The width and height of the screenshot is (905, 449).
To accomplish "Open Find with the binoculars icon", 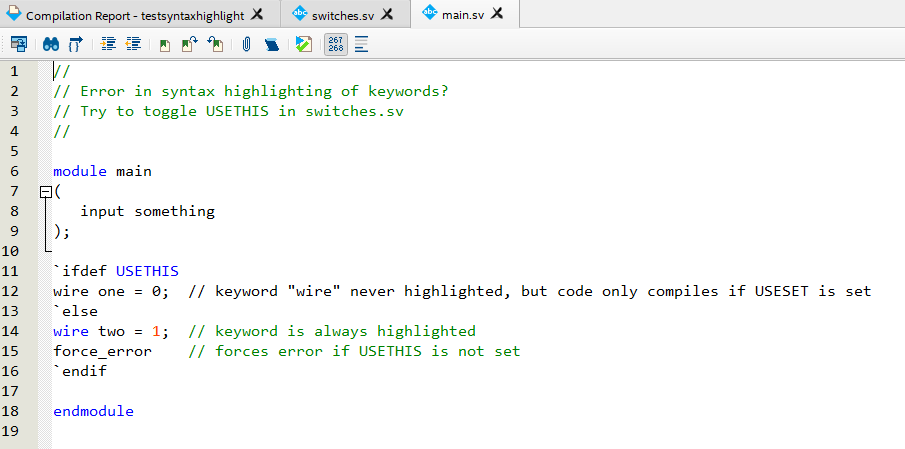I will (x=51, y=44).
